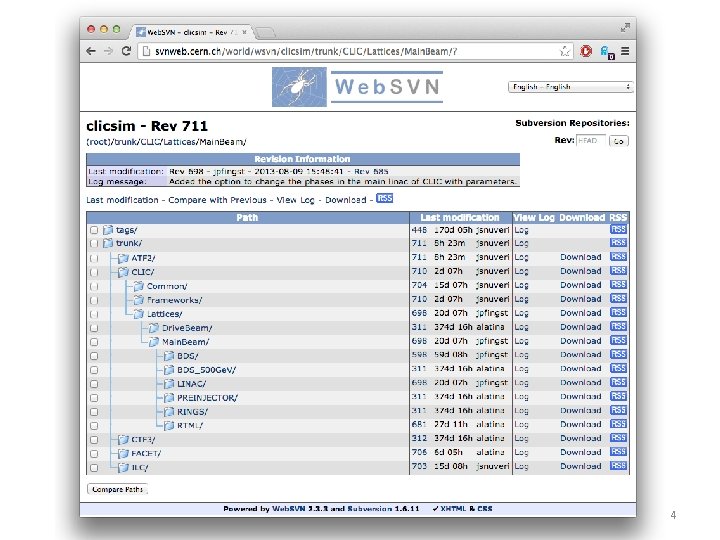Viewport: 720px width, 540px height.
Task: Click the folder icon of RINGS/
Action: click(169, 411)
